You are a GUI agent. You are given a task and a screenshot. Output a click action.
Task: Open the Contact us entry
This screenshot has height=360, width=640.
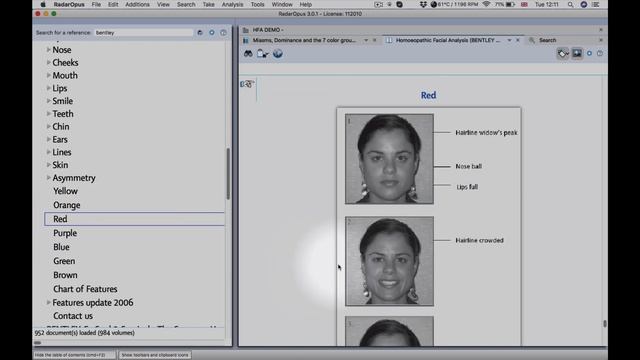73,316
